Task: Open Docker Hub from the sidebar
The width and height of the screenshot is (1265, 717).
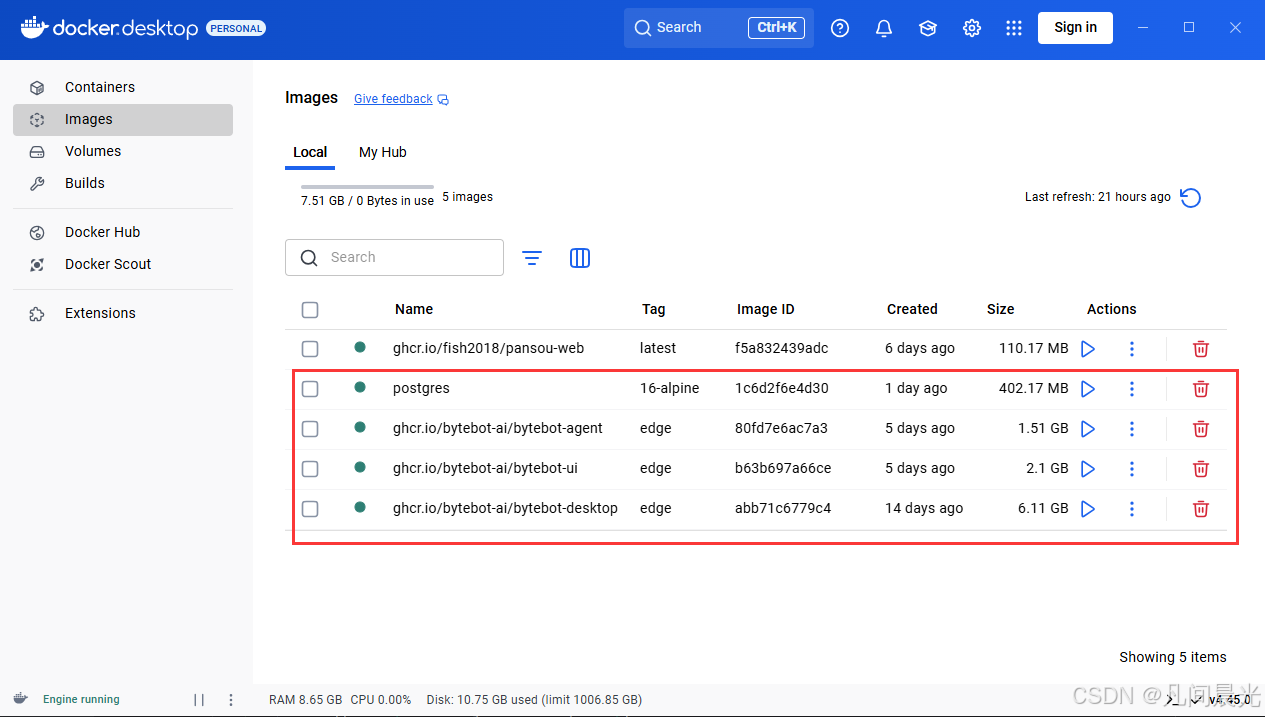Action: point(103,231)
